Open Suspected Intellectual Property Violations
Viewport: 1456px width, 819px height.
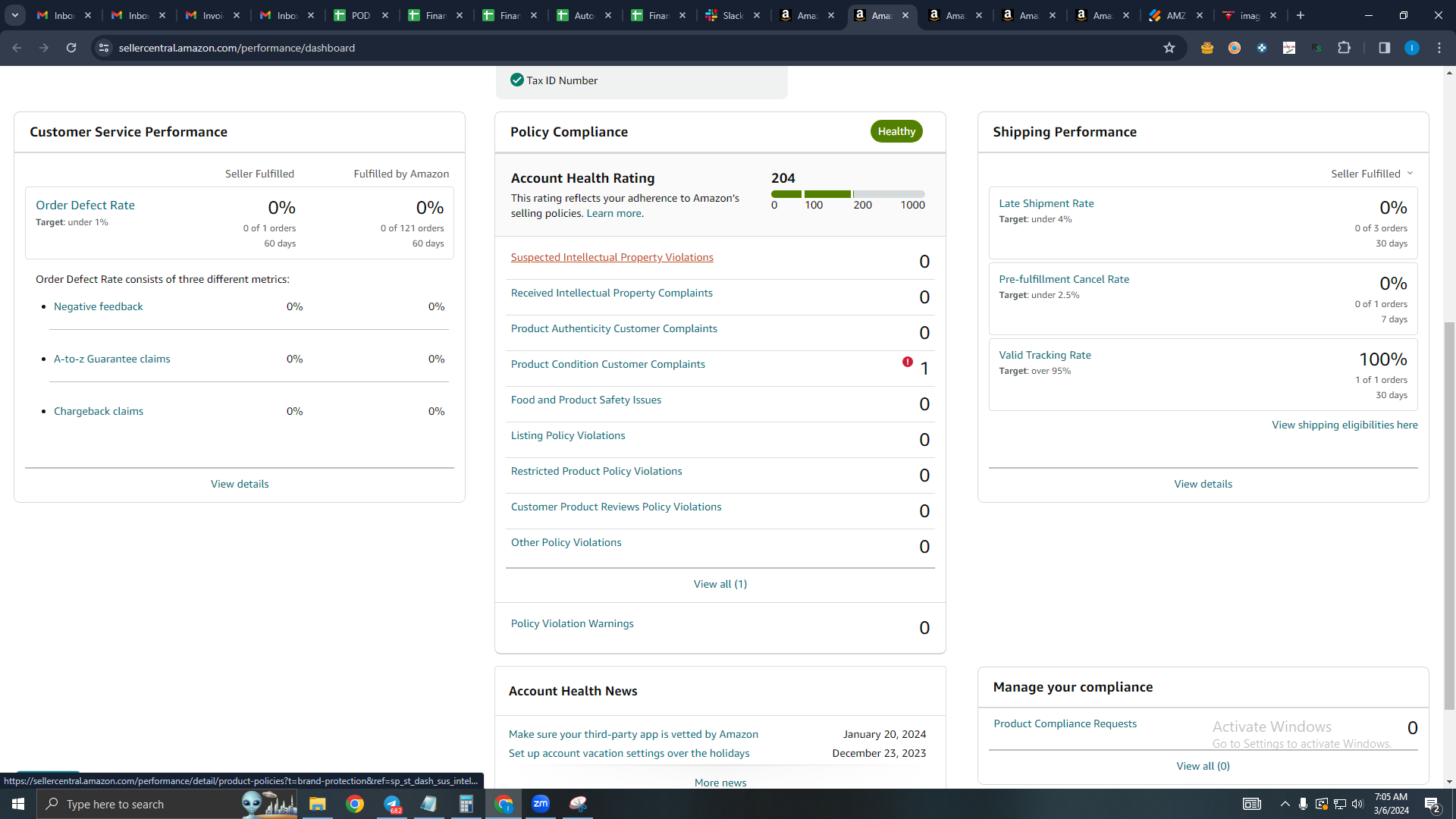tap(612, 258)
